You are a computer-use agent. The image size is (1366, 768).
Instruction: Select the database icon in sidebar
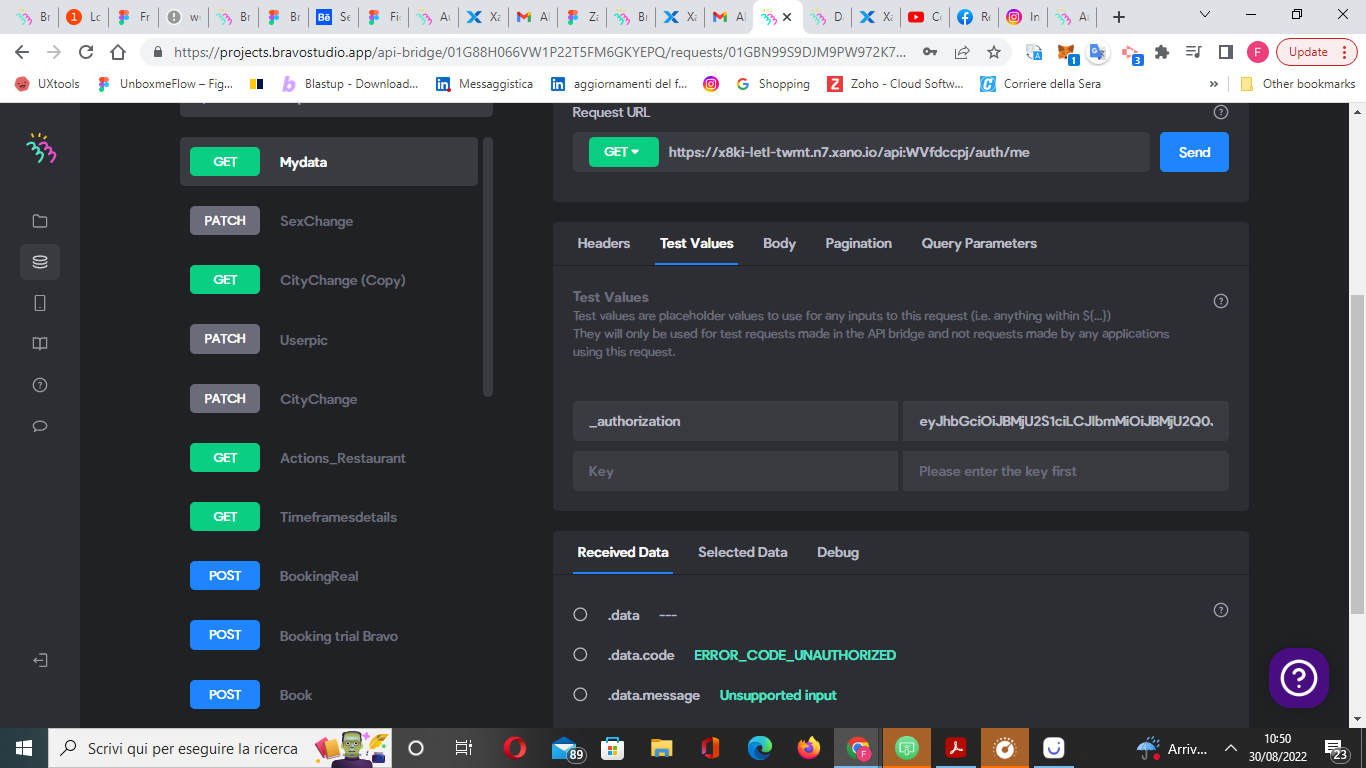click(x=40, y=262)
